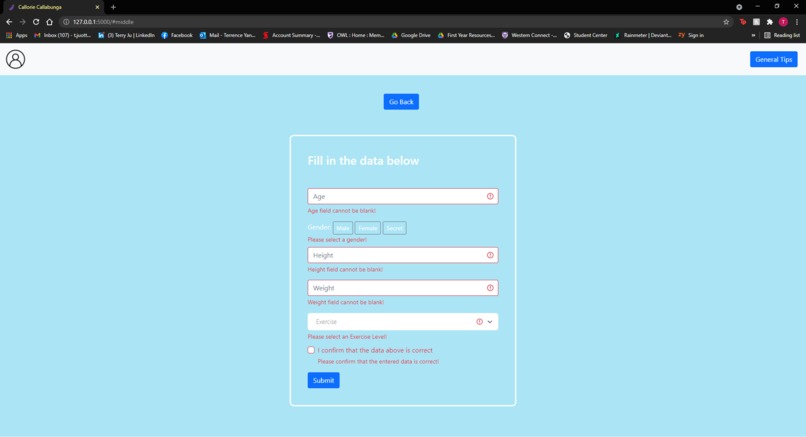Image resolution: width=806 pixels, height=437 pixels.
Task: Click the General Tips button
Action: 774,59
